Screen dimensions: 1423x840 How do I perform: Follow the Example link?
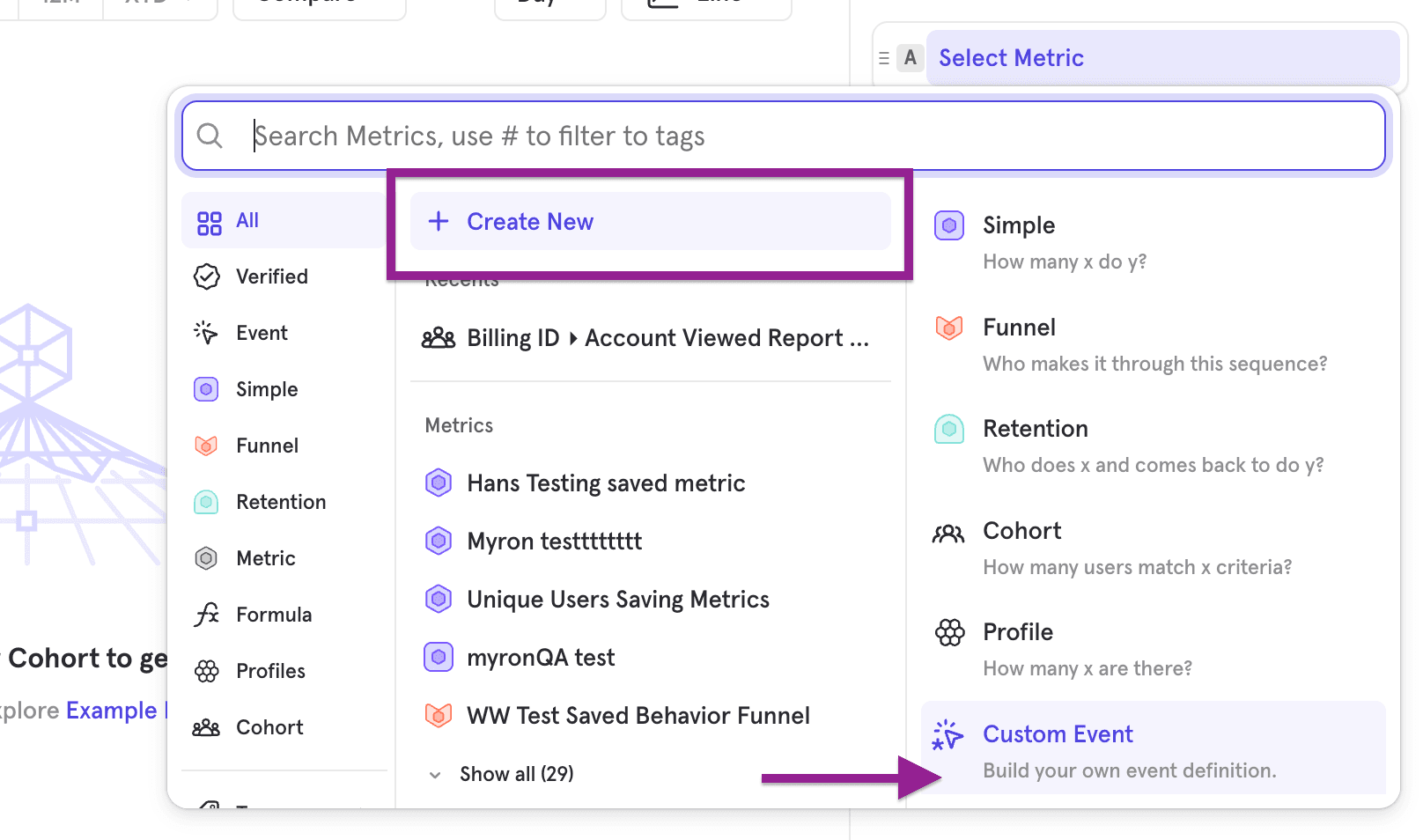click(x=111, y=711)
